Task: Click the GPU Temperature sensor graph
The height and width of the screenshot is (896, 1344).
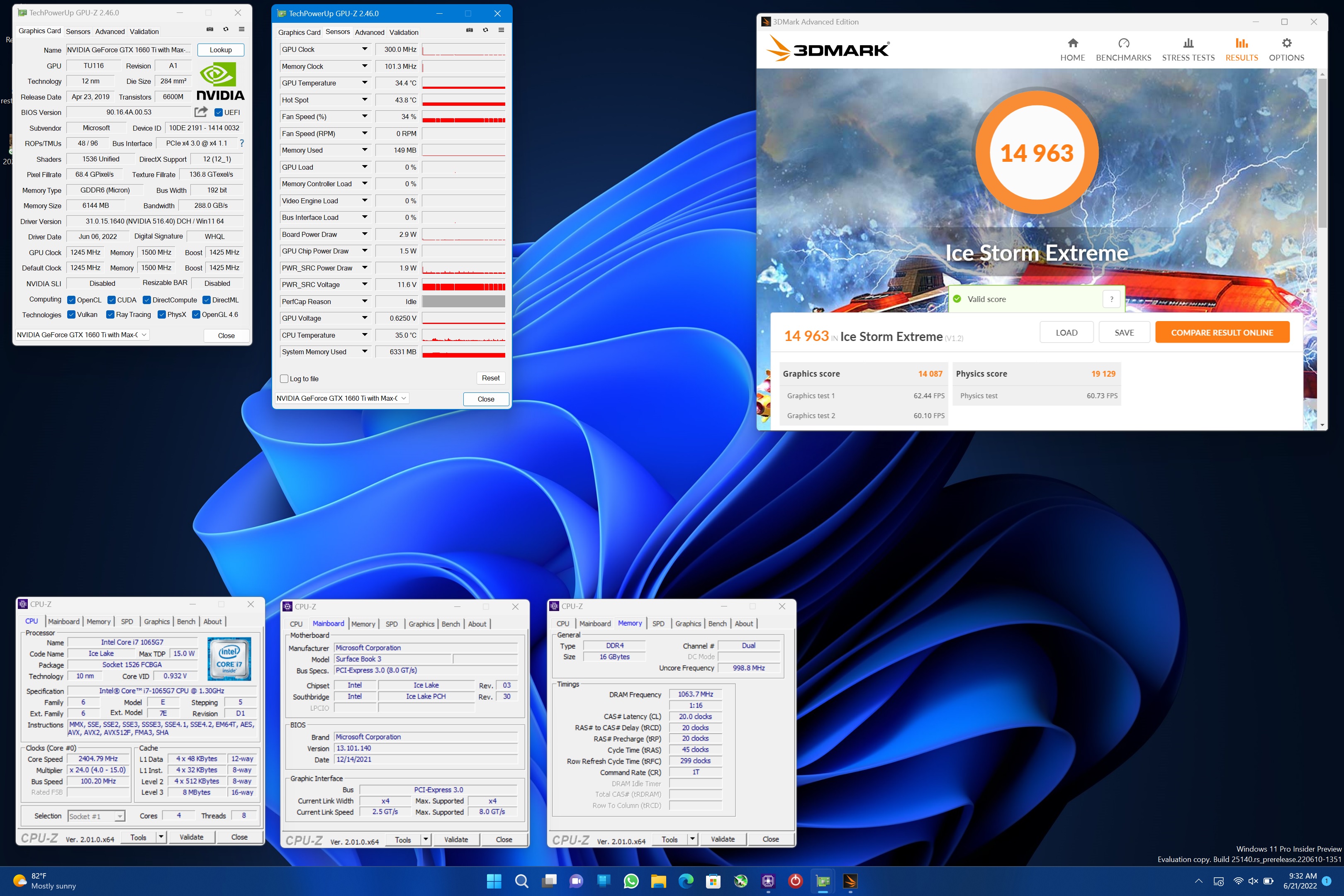Action: pyautogui.click(x=463, y=83)
